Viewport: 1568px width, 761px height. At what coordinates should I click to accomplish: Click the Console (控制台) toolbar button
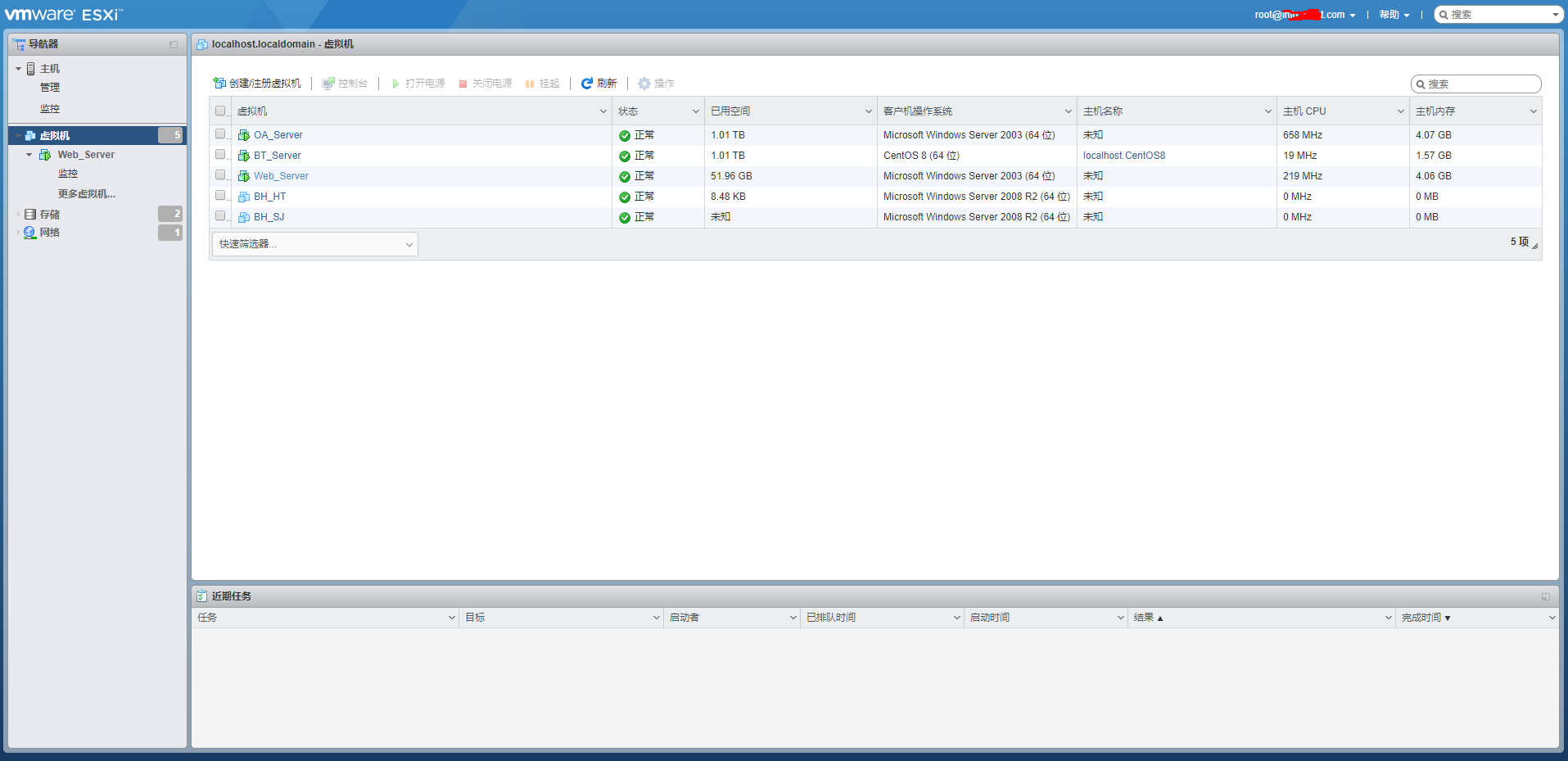point(345,84)
